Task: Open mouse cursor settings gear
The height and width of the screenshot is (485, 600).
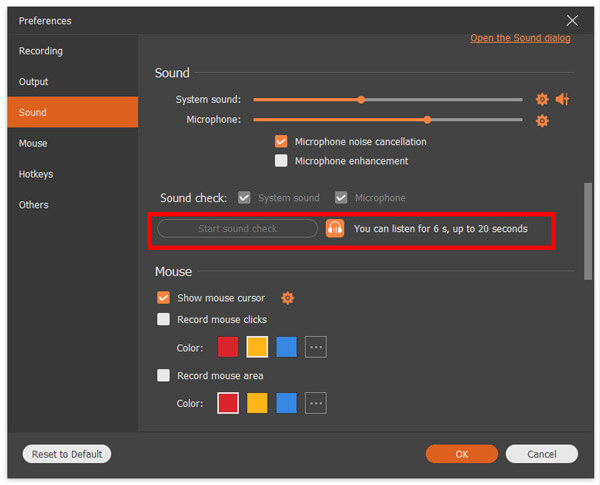Action: coord(287,298)
